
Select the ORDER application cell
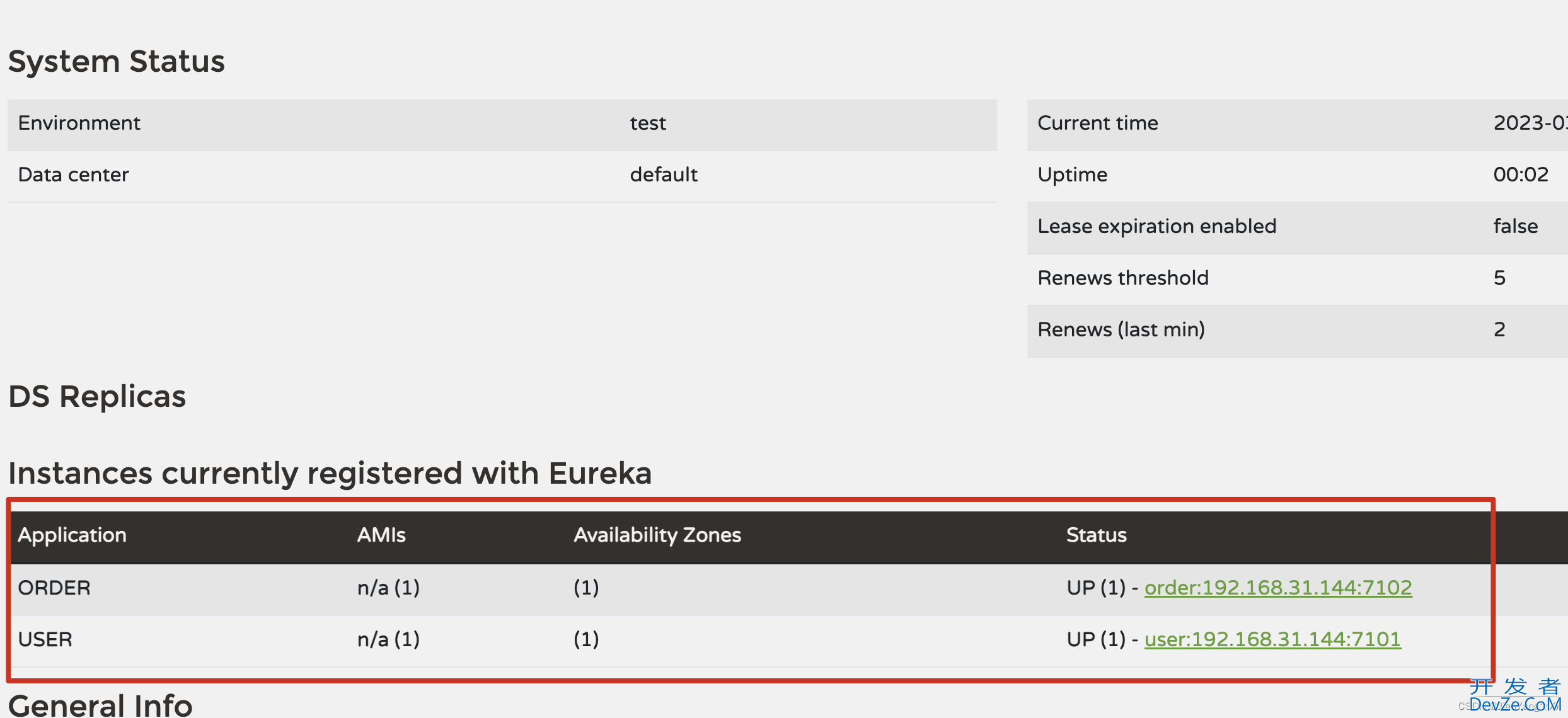[x=54, y=588]
